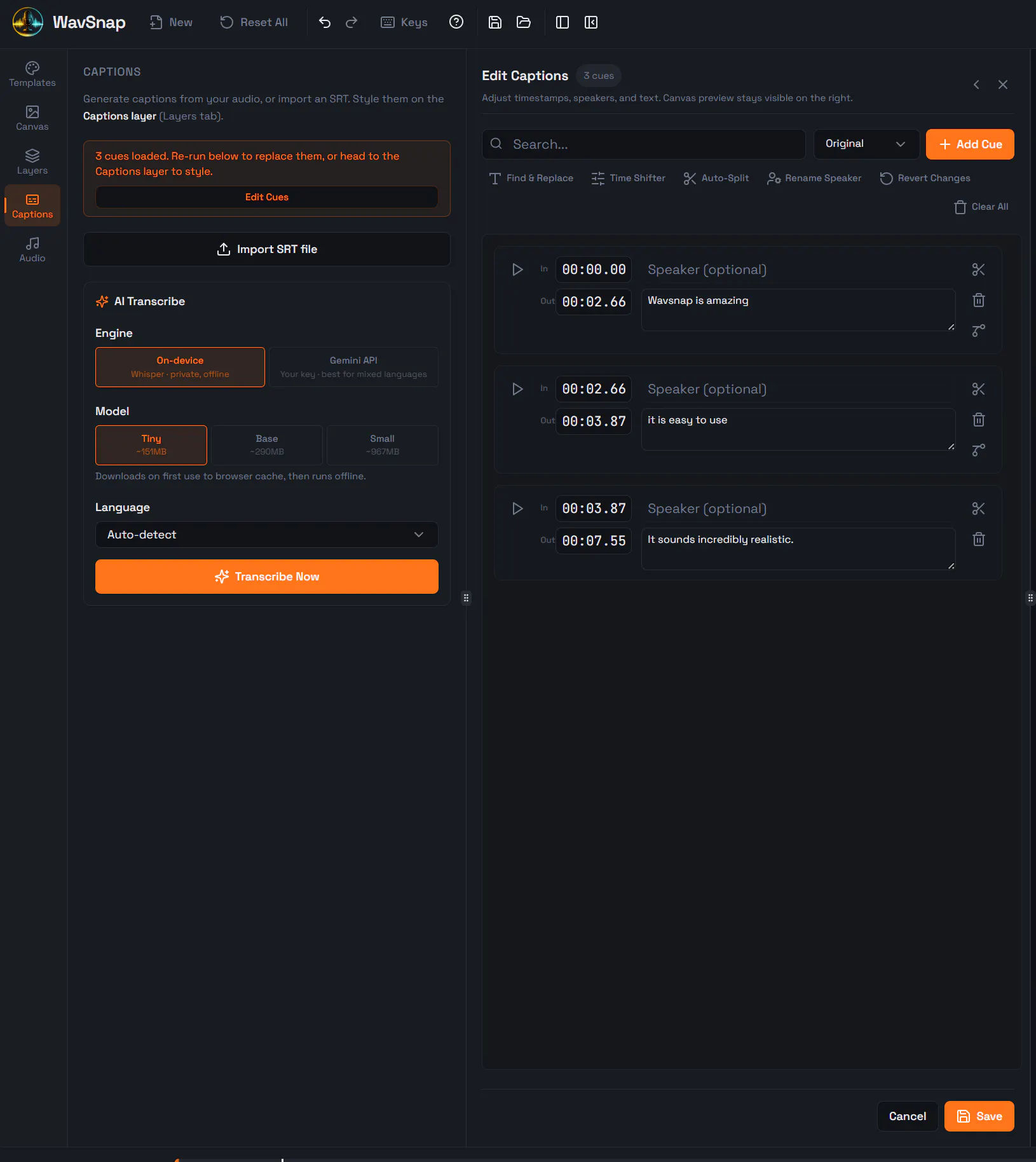
Task: Click the Out time 00:07.55 field
Action: coord(594,541)
